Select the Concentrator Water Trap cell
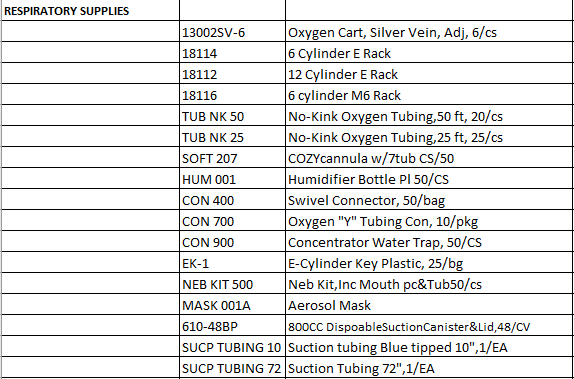The image size is (574, 379). [x=430, y=241]
